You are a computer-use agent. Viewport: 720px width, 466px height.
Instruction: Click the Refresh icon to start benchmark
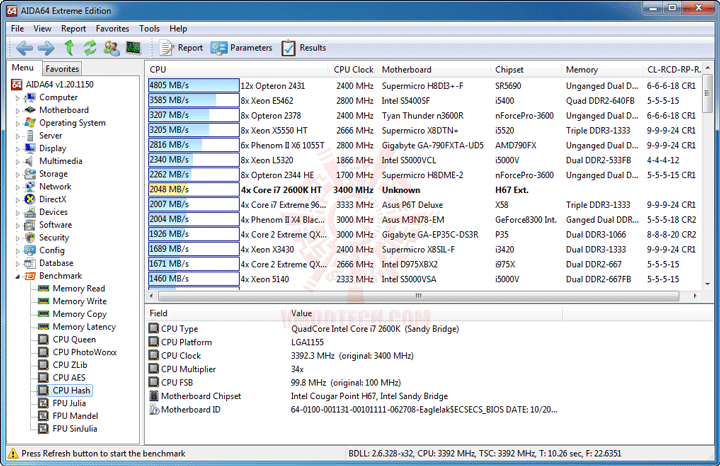[90, 48]
